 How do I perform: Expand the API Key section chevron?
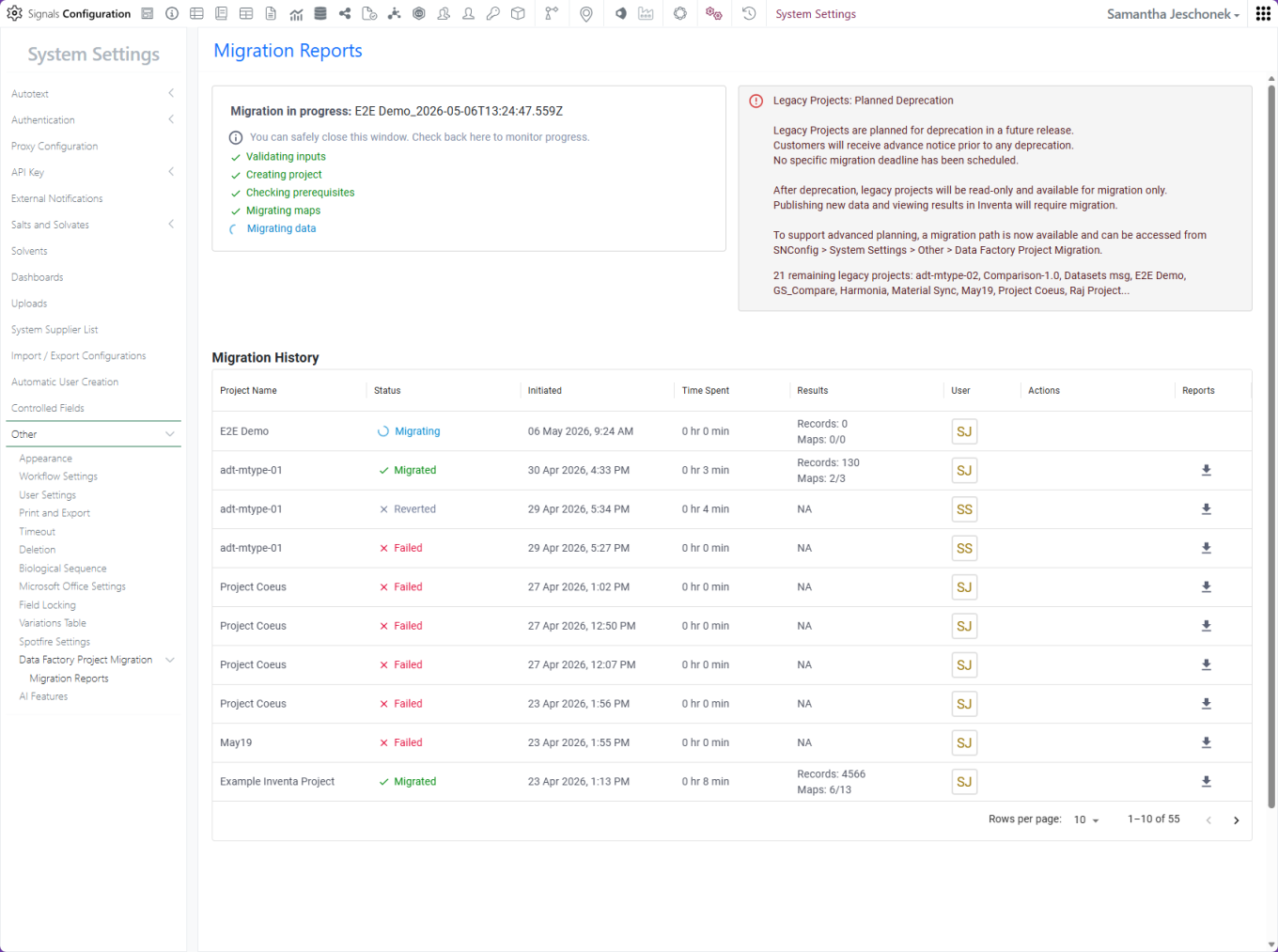(171, 172)
